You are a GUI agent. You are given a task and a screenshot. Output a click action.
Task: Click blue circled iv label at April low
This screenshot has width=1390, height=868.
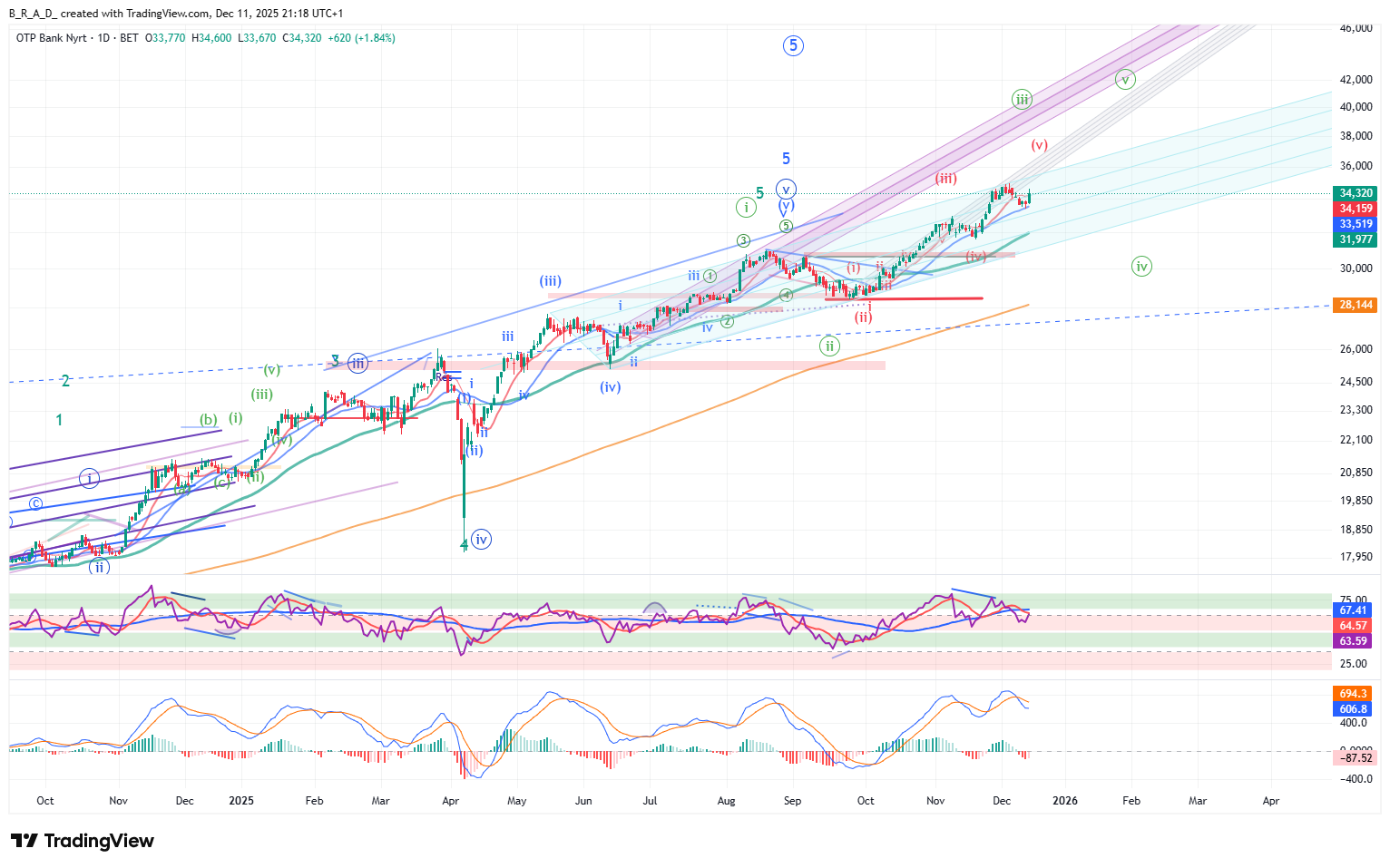pos(481,540)
